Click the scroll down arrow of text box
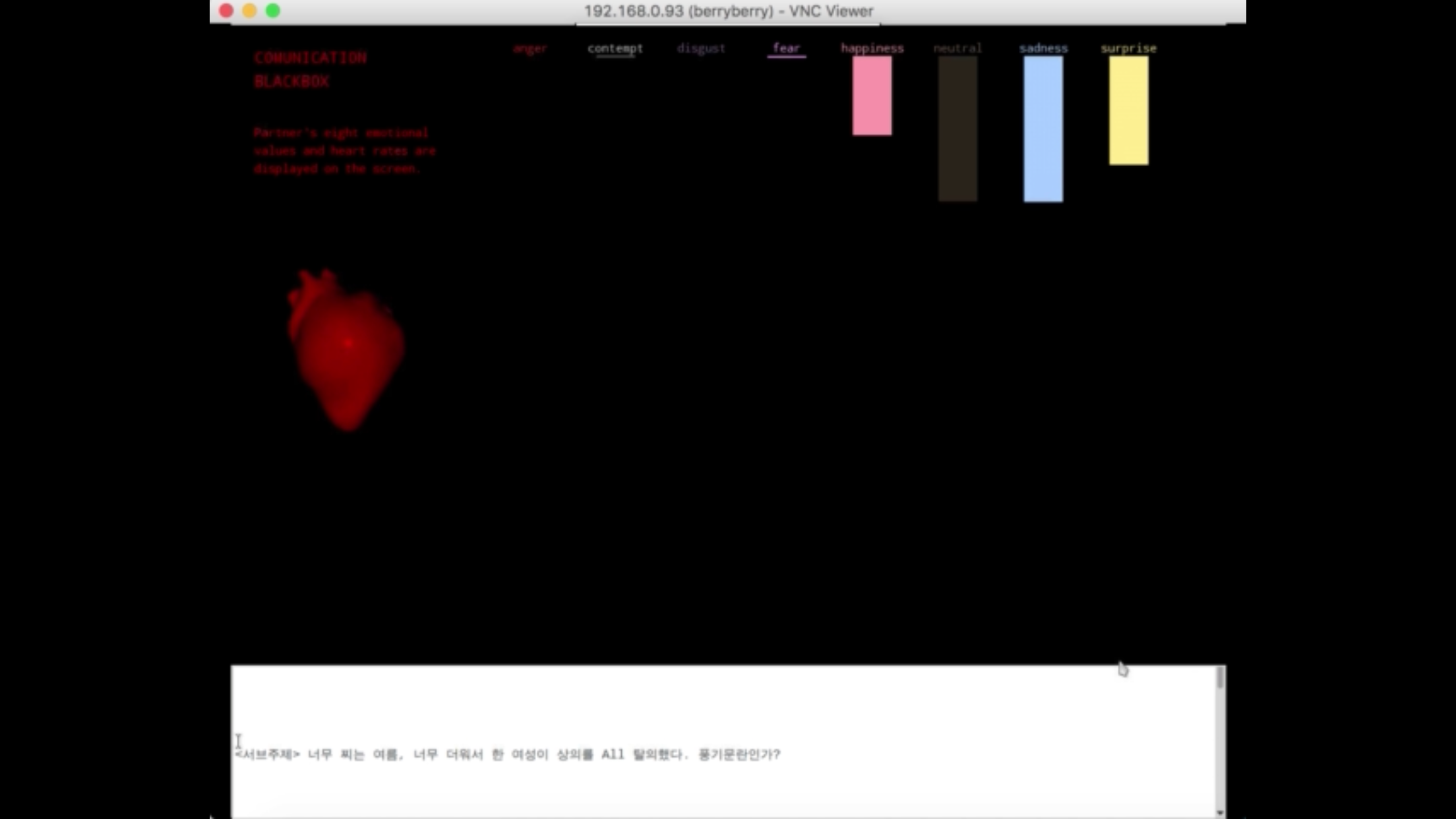 click(x=1220, y=812)
